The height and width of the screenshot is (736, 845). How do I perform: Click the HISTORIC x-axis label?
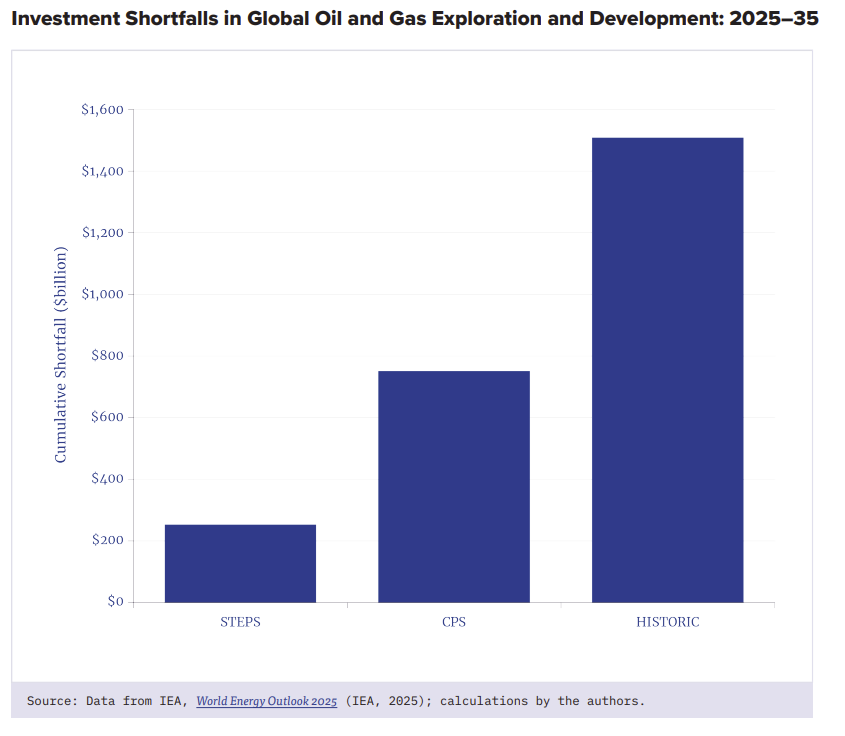[667, 622]
